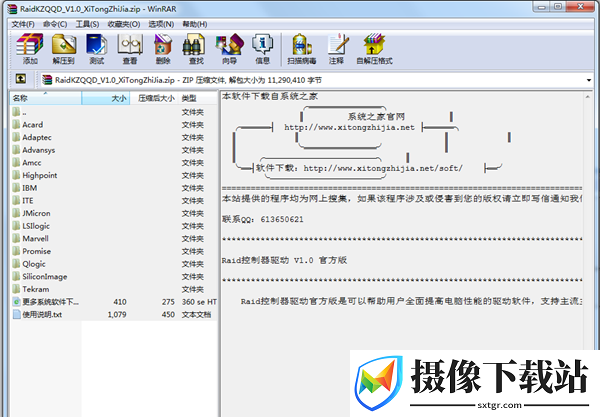Select the Advansys folder
The image size is (600, 417).
pos(114,150)
